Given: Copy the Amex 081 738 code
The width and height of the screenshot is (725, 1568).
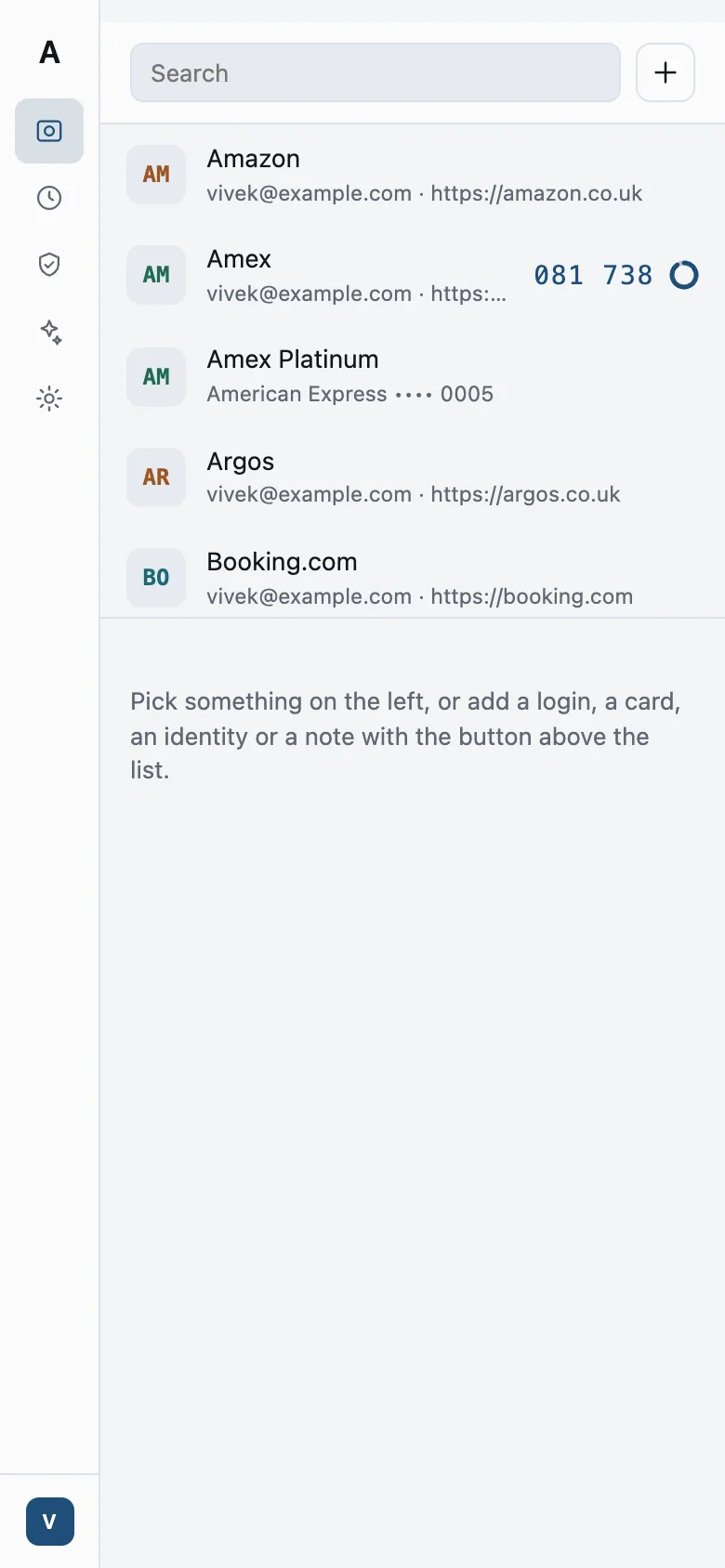Looking at the screenshot, I should (x=593, y=275).
